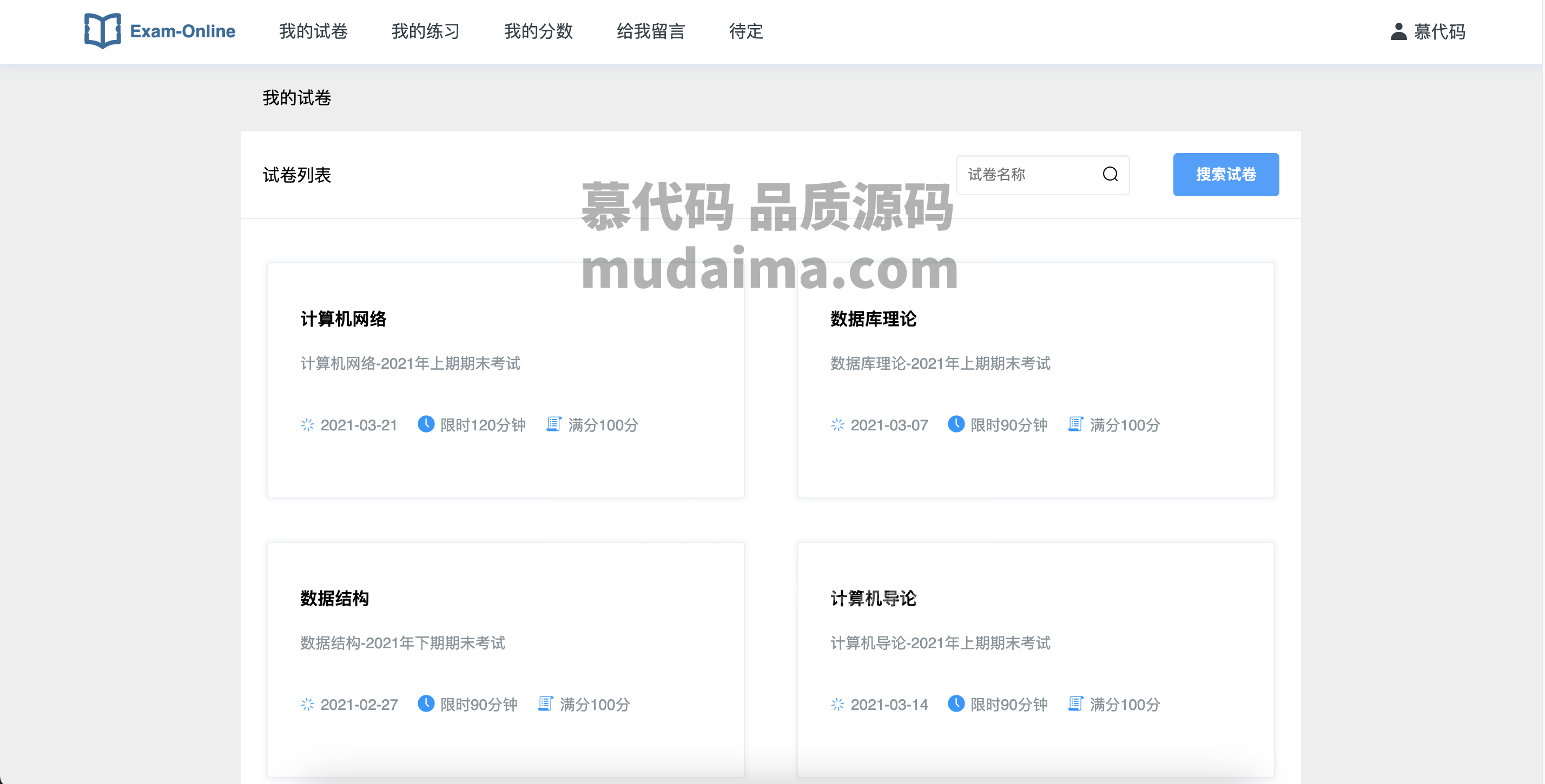
Task: Click the 试卷列表 section heading
Action: click(x=297, y=175)
